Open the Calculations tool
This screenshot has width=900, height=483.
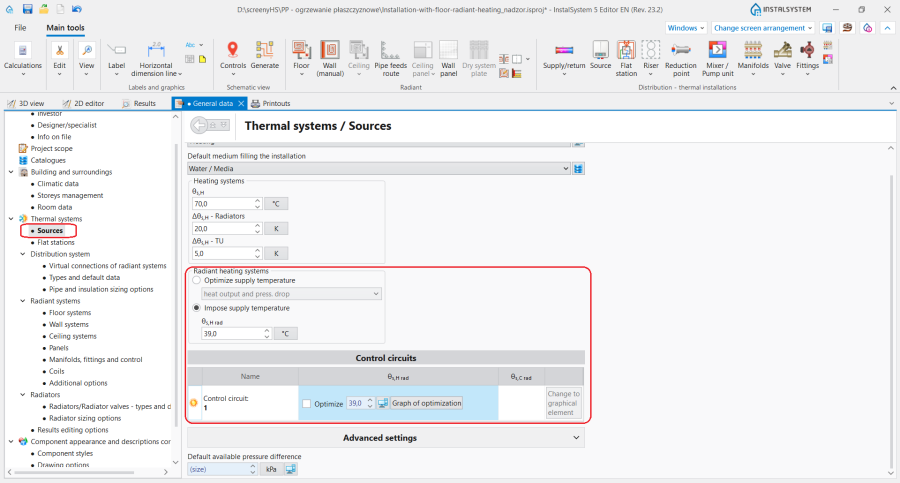tap(23, 59)
